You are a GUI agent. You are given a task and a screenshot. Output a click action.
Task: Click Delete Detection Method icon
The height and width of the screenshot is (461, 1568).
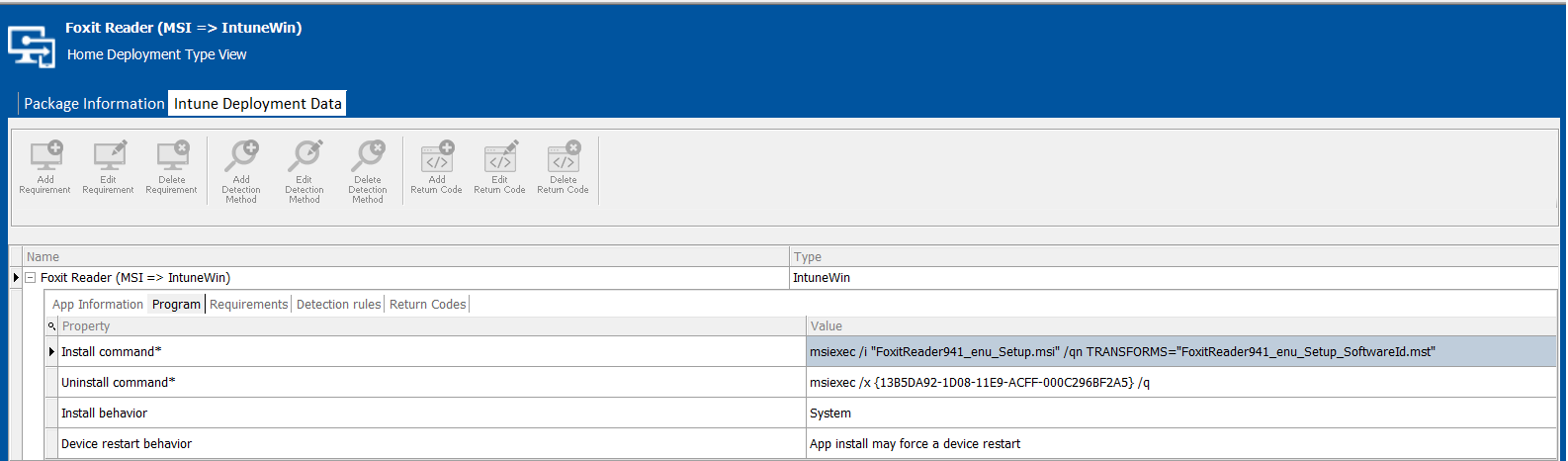pos(368,172)
